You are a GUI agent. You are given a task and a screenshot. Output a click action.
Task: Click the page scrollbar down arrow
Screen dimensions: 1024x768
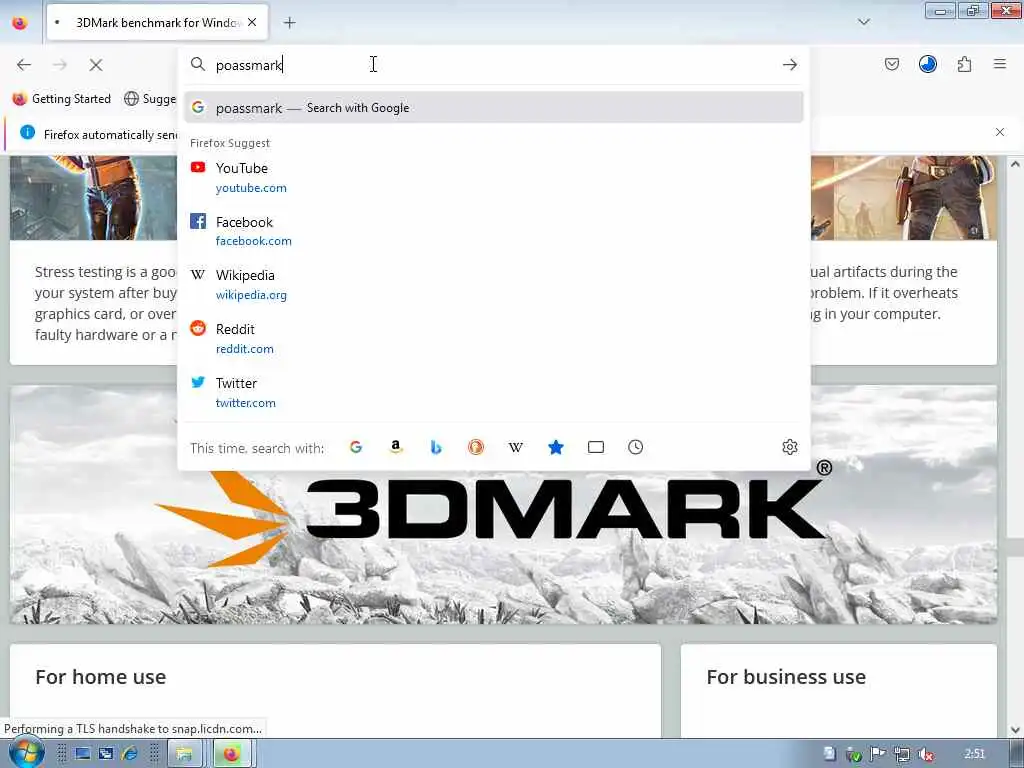coord(1015,730)
